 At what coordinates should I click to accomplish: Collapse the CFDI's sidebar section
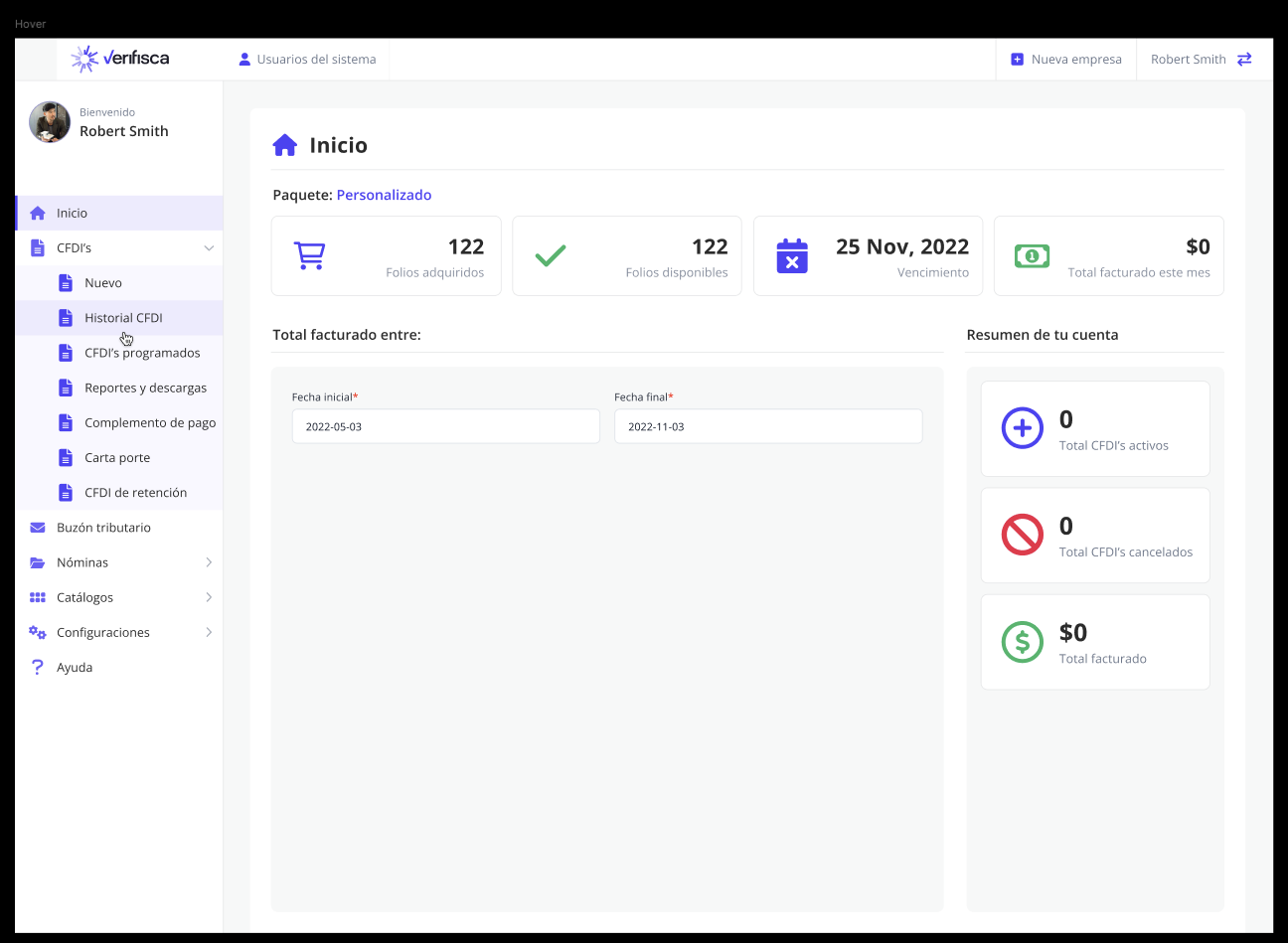209,248
